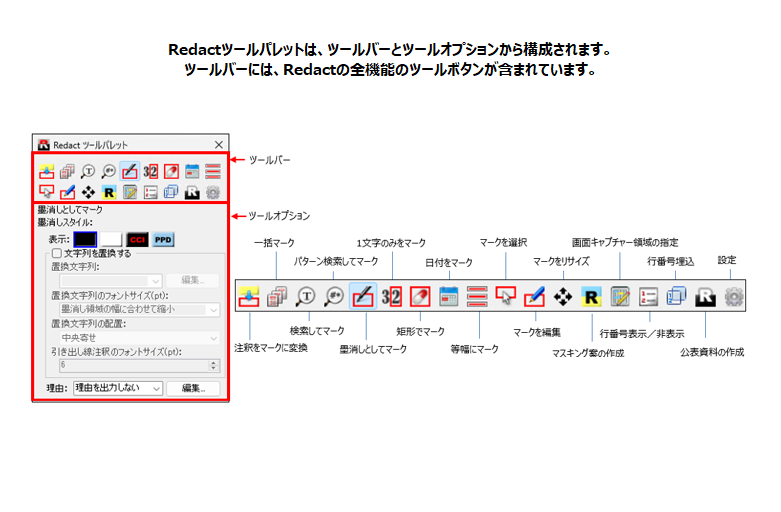This screenshot has width=781, height=512.
Task: Select 日付をマーク calendar on enlarged toolbar
Action: point(449,297)
